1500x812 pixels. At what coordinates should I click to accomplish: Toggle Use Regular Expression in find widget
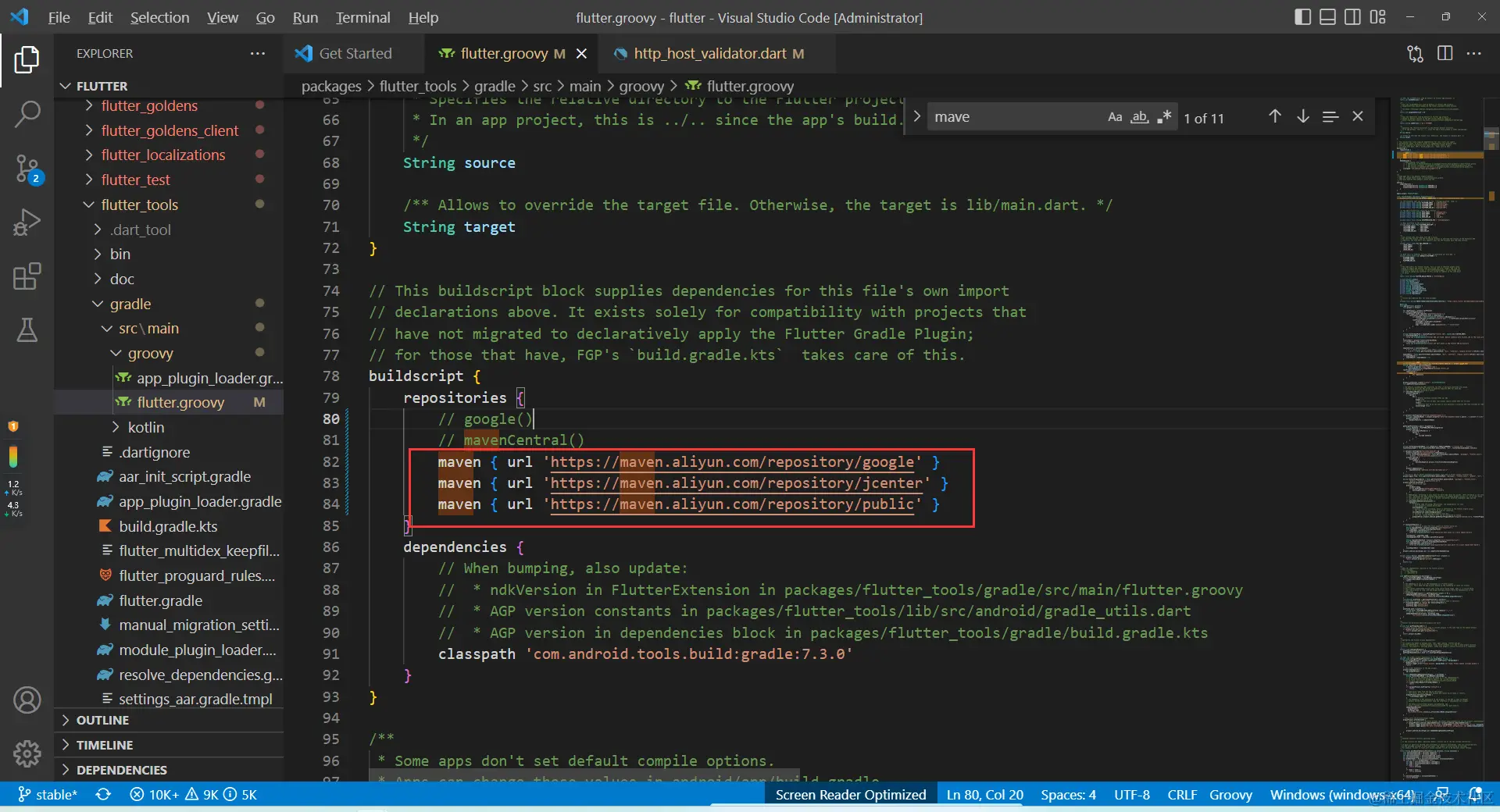pos(1164,117)
